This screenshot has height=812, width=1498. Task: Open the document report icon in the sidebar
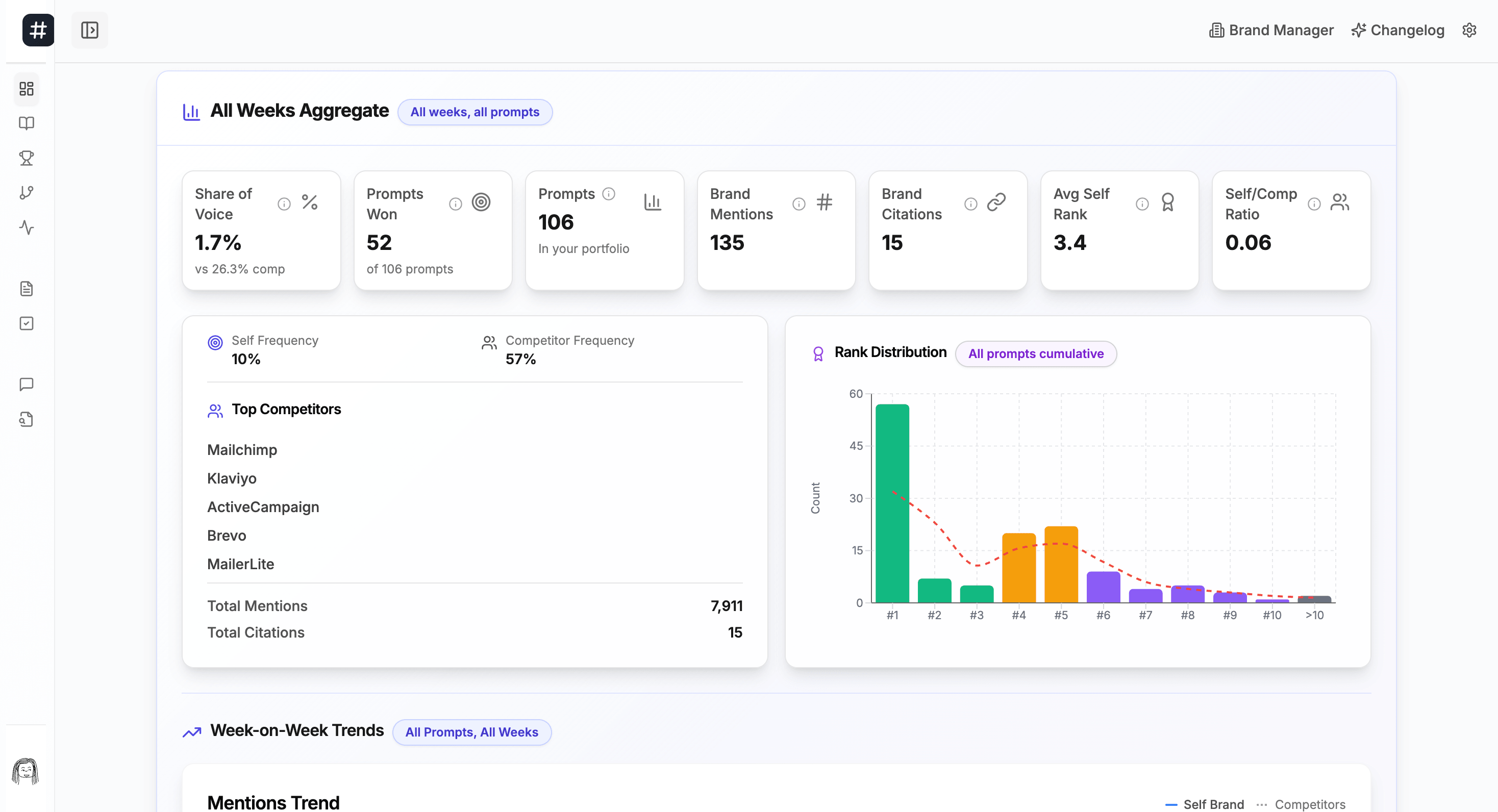point(26,288)
